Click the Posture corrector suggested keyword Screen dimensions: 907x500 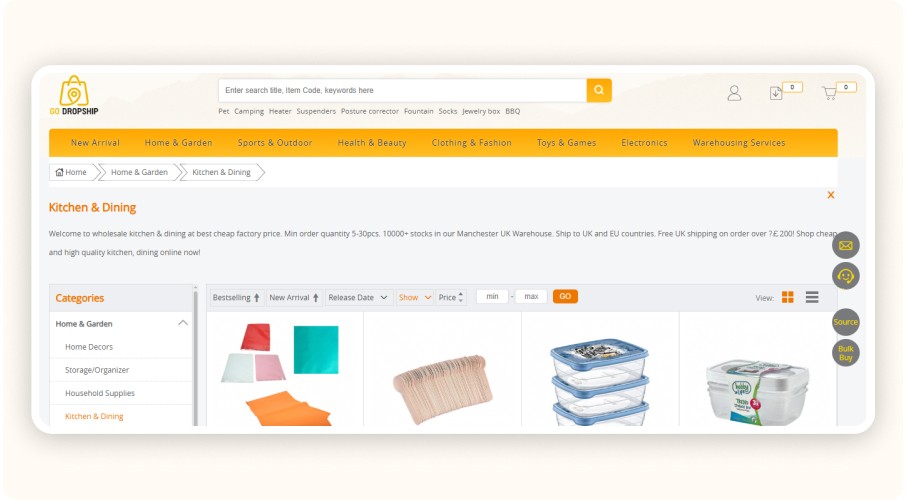370,111
